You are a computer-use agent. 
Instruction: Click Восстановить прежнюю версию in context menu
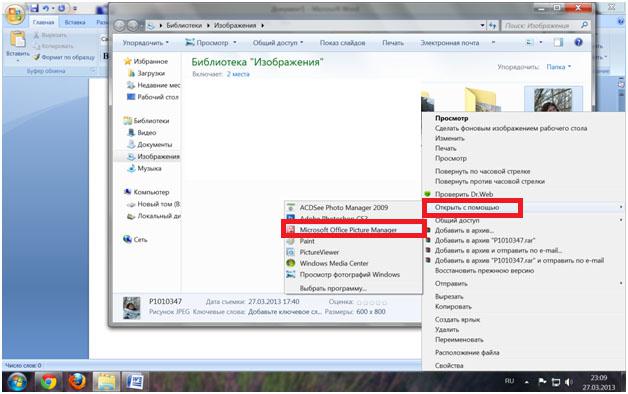point(484,271)
